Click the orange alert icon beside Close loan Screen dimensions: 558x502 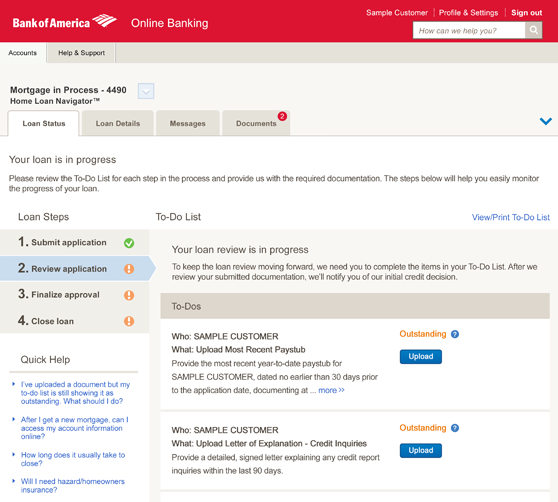point(129,321)
